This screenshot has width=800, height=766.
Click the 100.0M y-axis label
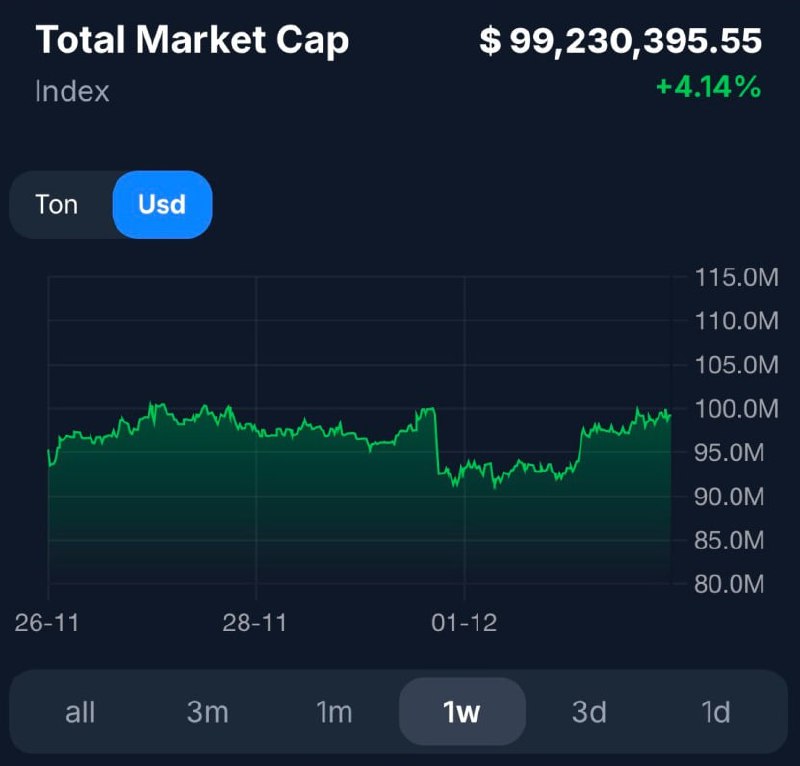tap(736, 409)
